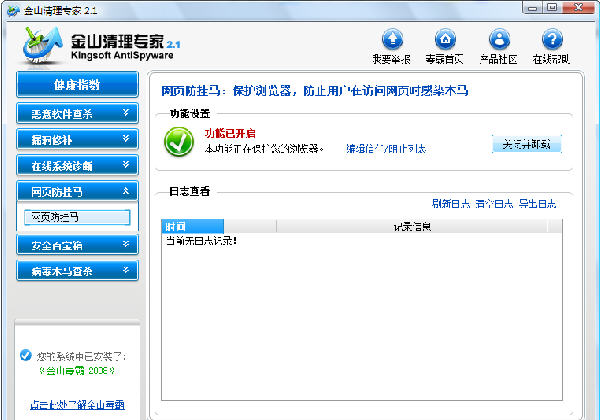
Task: Open link to learn about 金山毒霸
Action: point(77,405)
